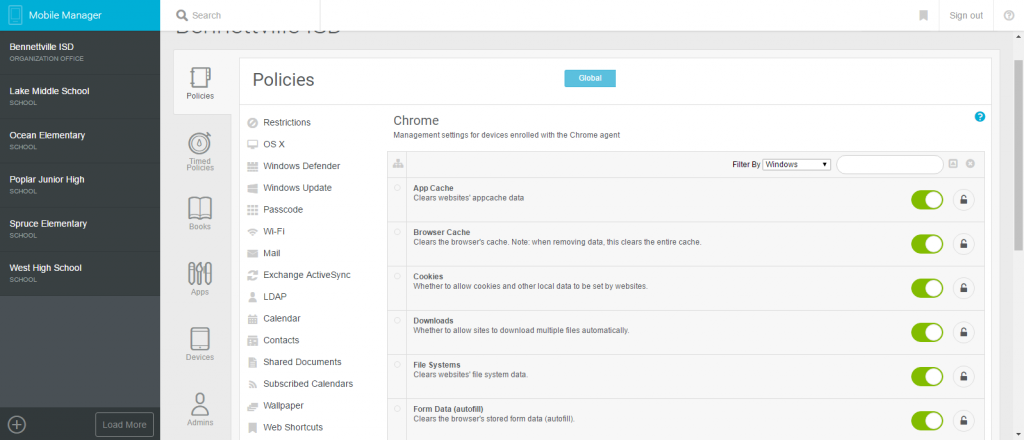Toggle the Downloads switch
The width and height of the screenshot is (1024, 440).
pyautogui.click(x=927, y=332)
